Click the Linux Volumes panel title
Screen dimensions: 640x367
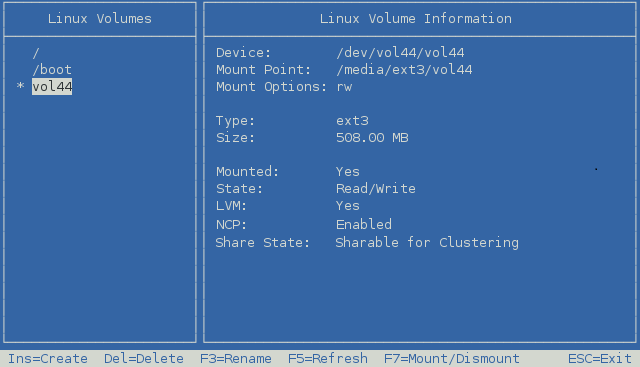click(100, 19)
